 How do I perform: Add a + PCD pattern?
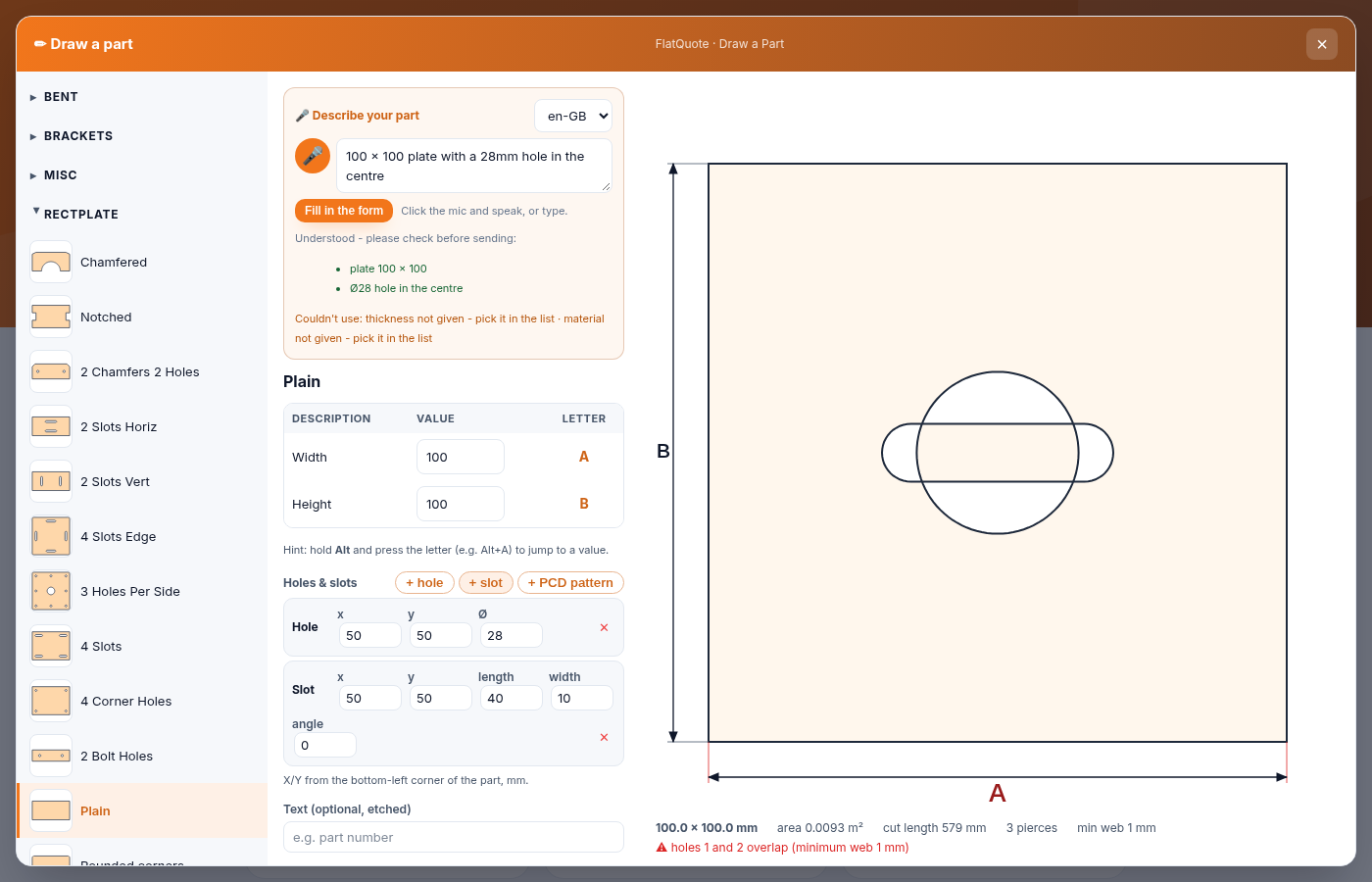click(570, 582)
